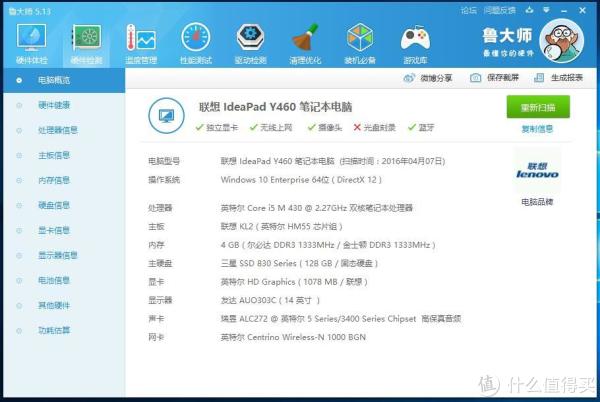This screenshot has height=402, width=600.
Task: Open 清理优化 broom icon
Action: click(x=305, y=43)
